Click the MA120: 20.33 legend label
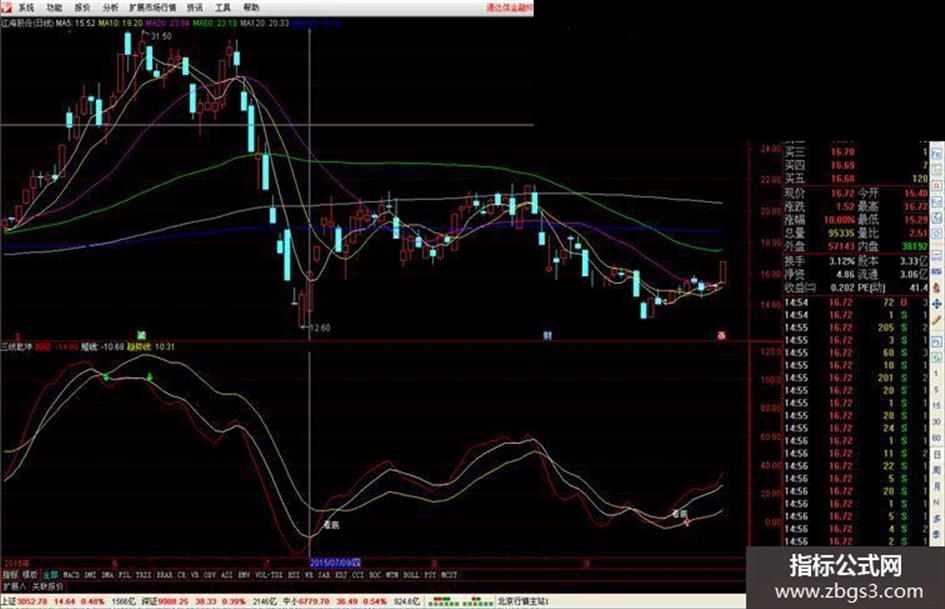945x609 pixels. [x=265, y=23]
